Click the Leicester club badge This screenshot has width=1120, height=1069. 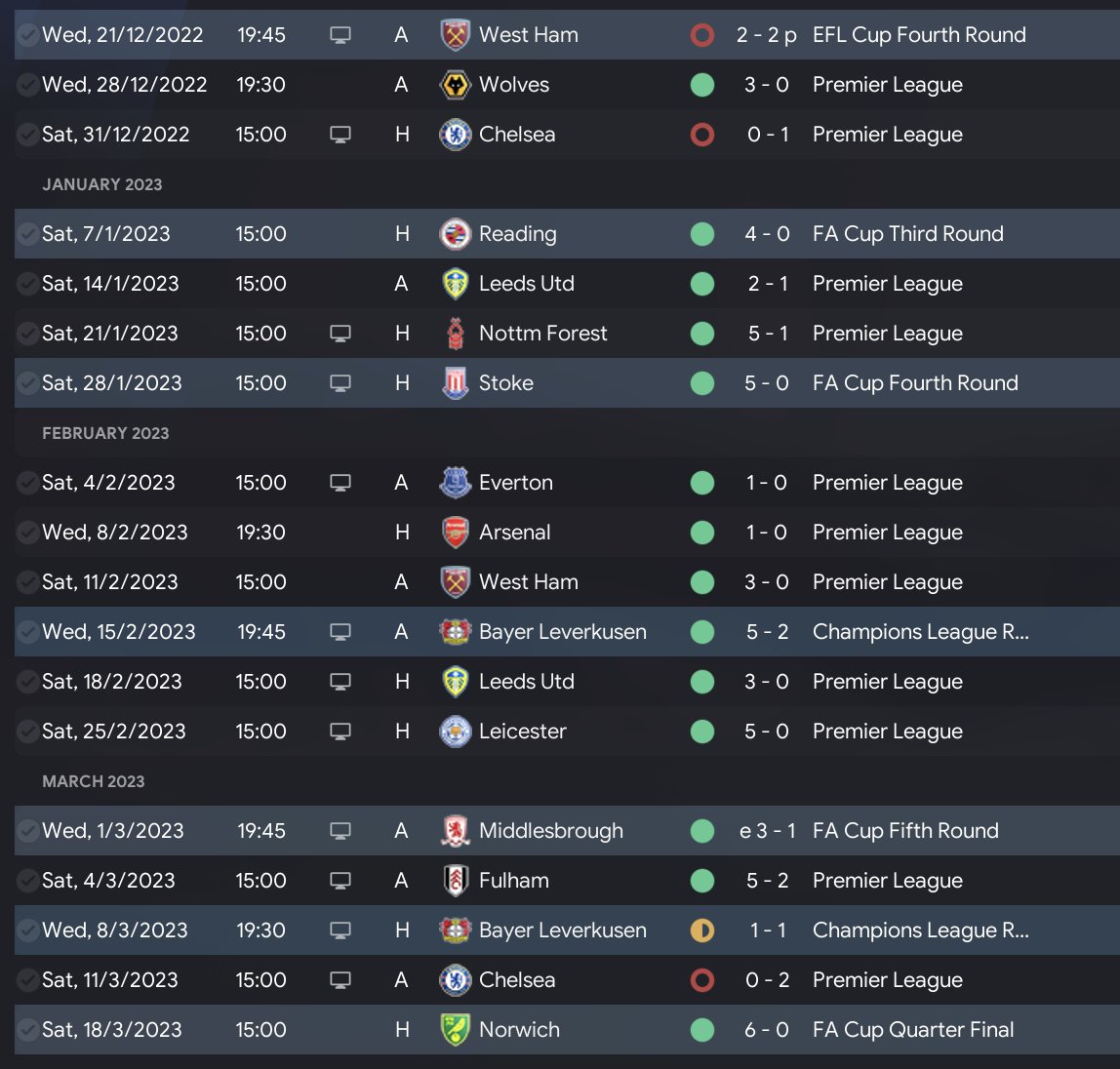(455, 732)
